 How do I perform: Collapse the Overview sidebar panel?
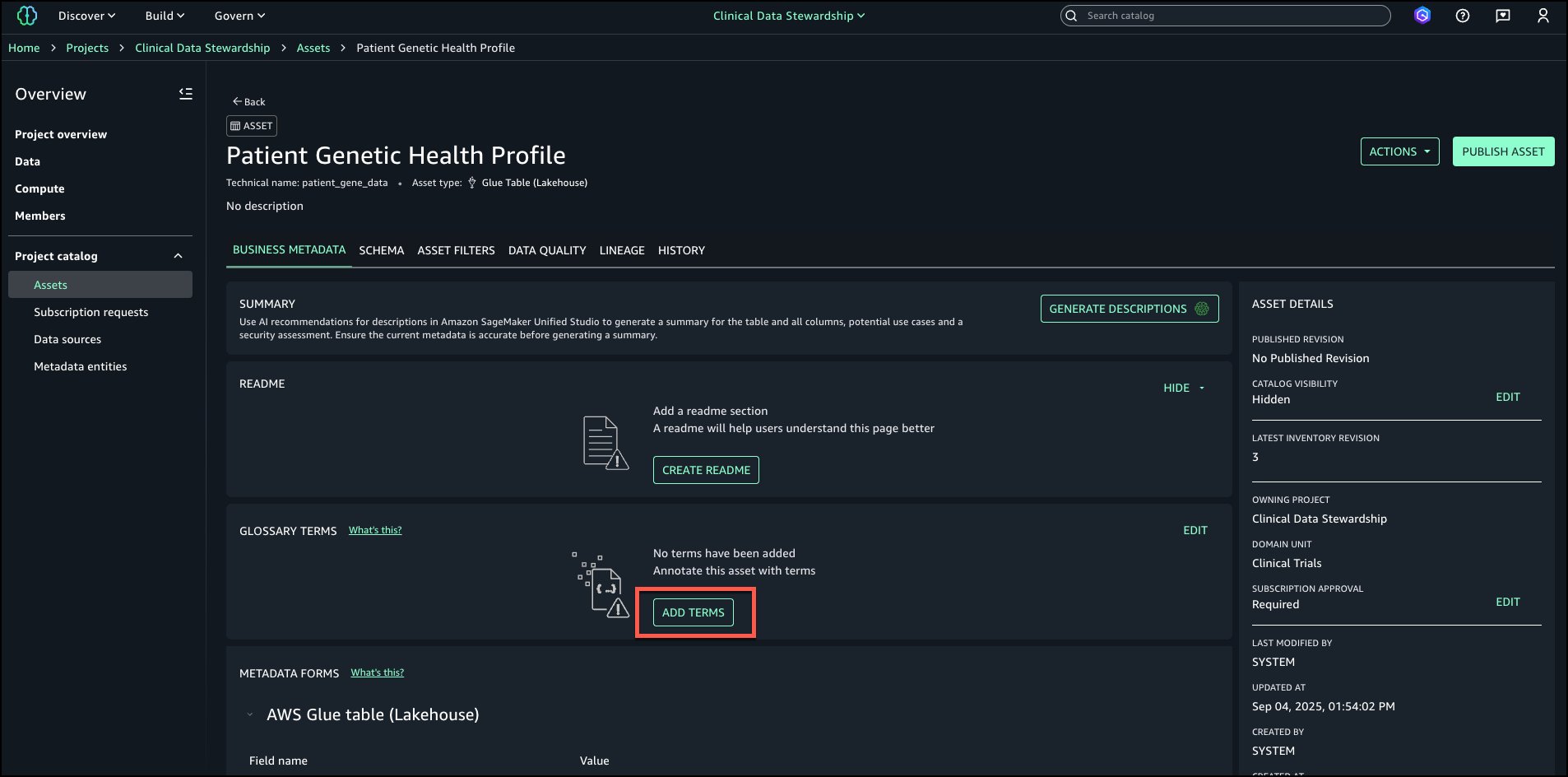(186, 94)
